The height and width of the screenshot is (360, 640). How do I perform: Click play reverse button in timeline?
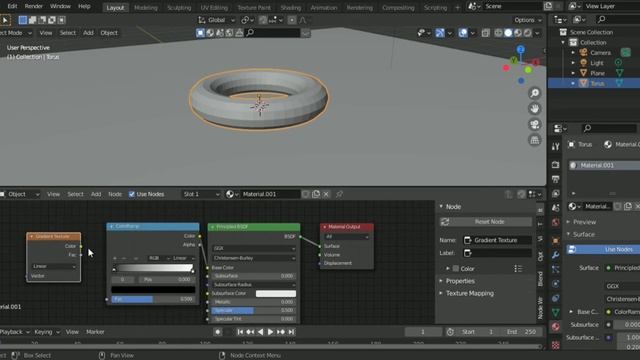[x=260, y=332]
